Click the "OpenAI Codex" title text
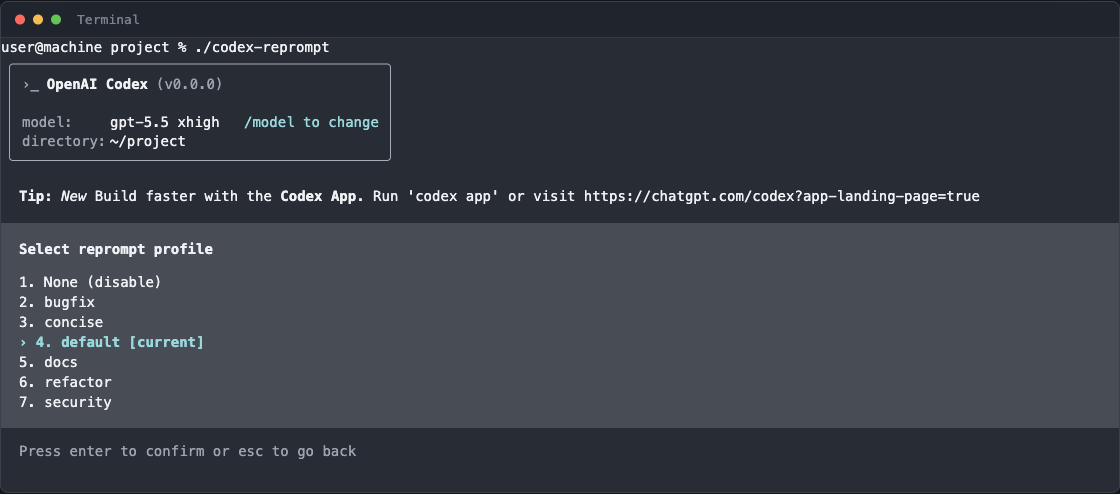The width and height of the screenshot is (1120, 494). coord(97,84)
